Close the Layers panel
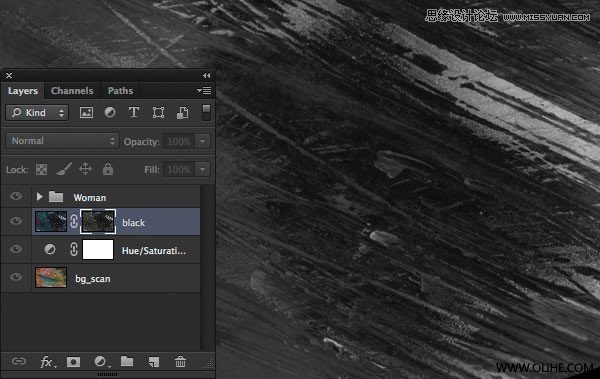This screenshot has height=379, width=600. click(x=9, y=75)
